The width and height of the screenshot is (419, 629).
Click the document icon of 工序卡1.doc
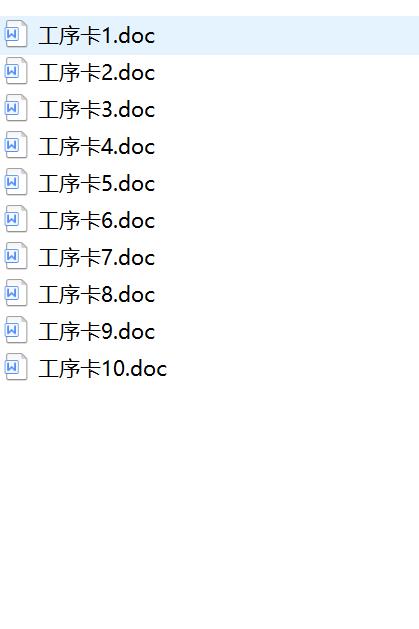tap(16, 34)
